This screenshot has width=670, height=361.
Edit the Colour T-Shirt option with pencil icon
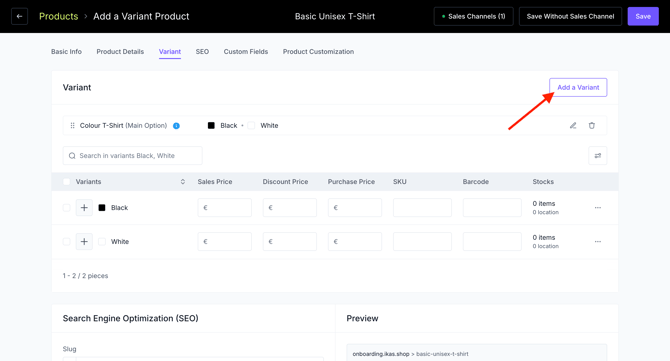[x=573, y=126]
